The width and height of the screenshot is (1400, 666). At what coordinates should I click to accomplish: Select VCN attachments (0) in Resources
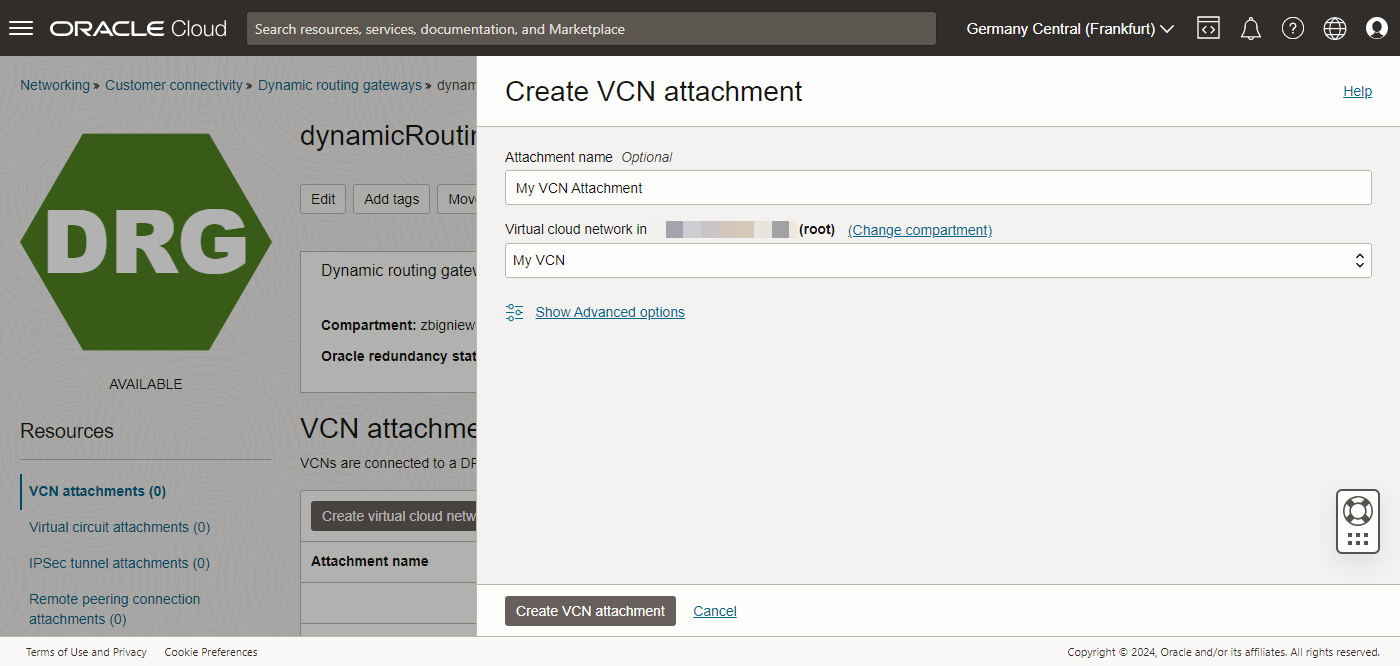[98, 491]
